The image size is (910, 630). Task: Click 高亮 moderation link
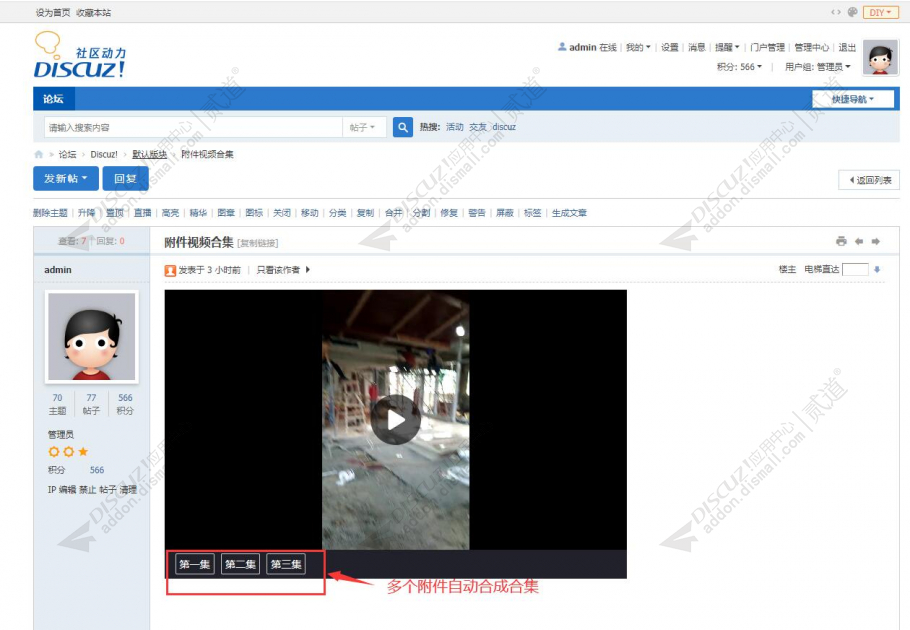click(171, 213)
